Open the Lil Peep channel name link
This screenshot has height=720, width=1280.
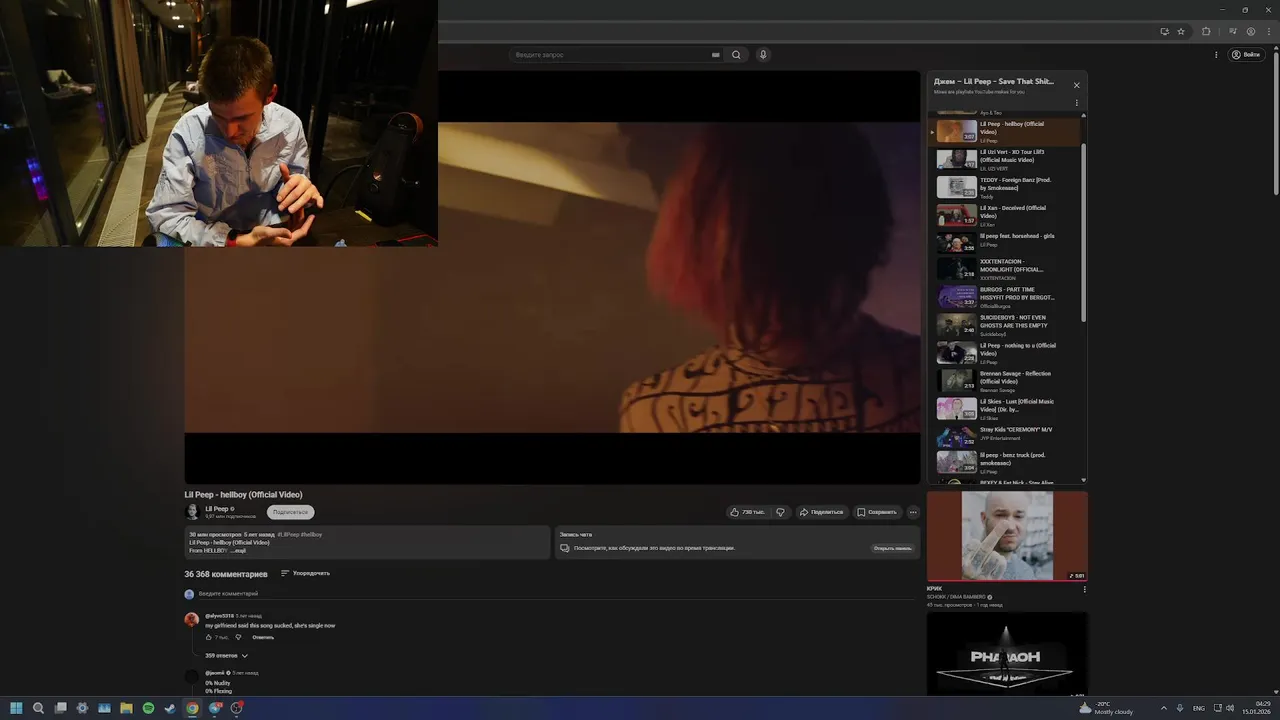click(x=217, y=509)
